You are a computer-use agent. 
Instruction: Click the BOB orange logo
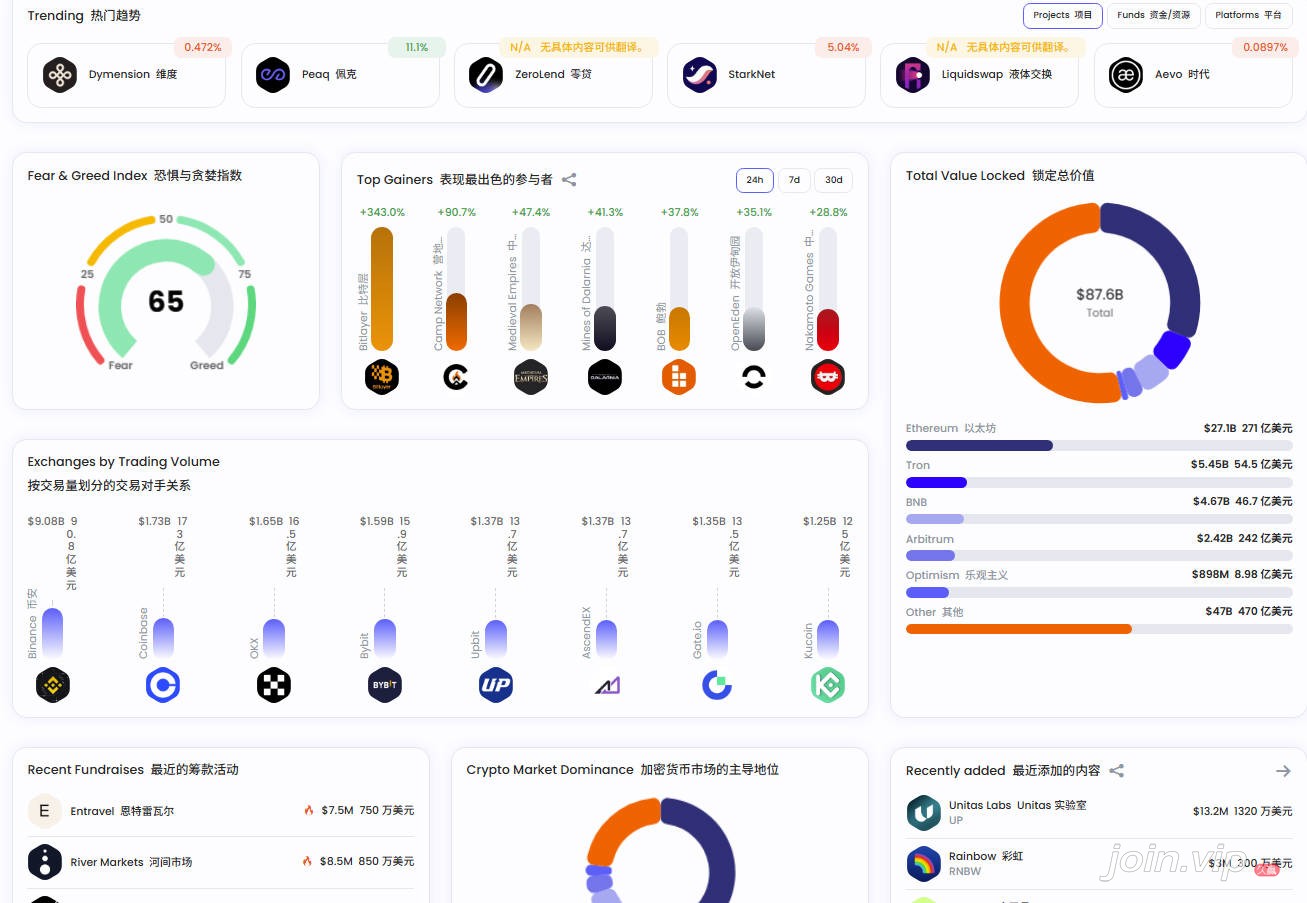[679, 377]
